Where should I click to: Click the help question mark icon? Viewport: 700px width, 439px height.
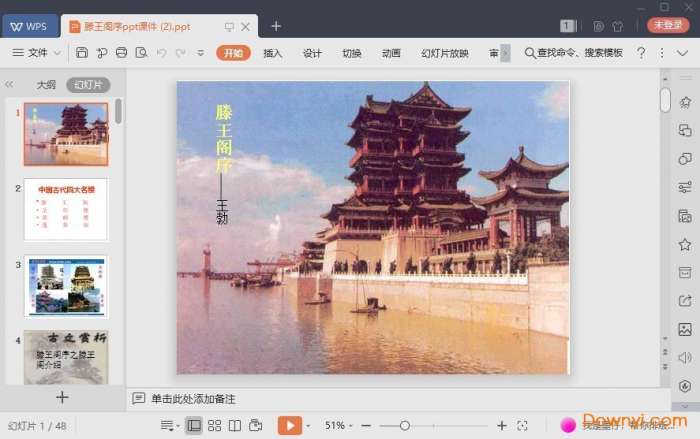641,53
